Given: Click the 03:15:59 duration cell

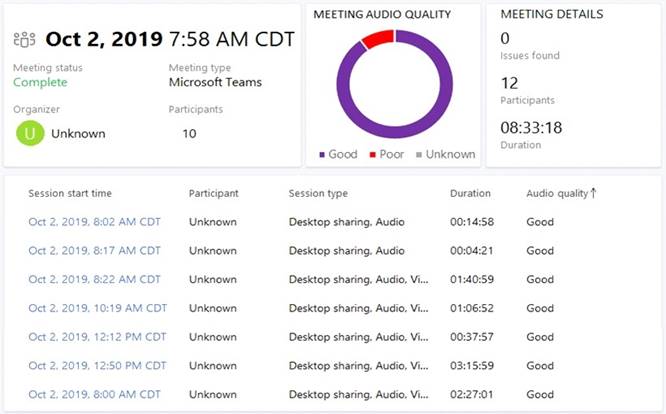Looking at the screenshot, I should coord(472,366).
